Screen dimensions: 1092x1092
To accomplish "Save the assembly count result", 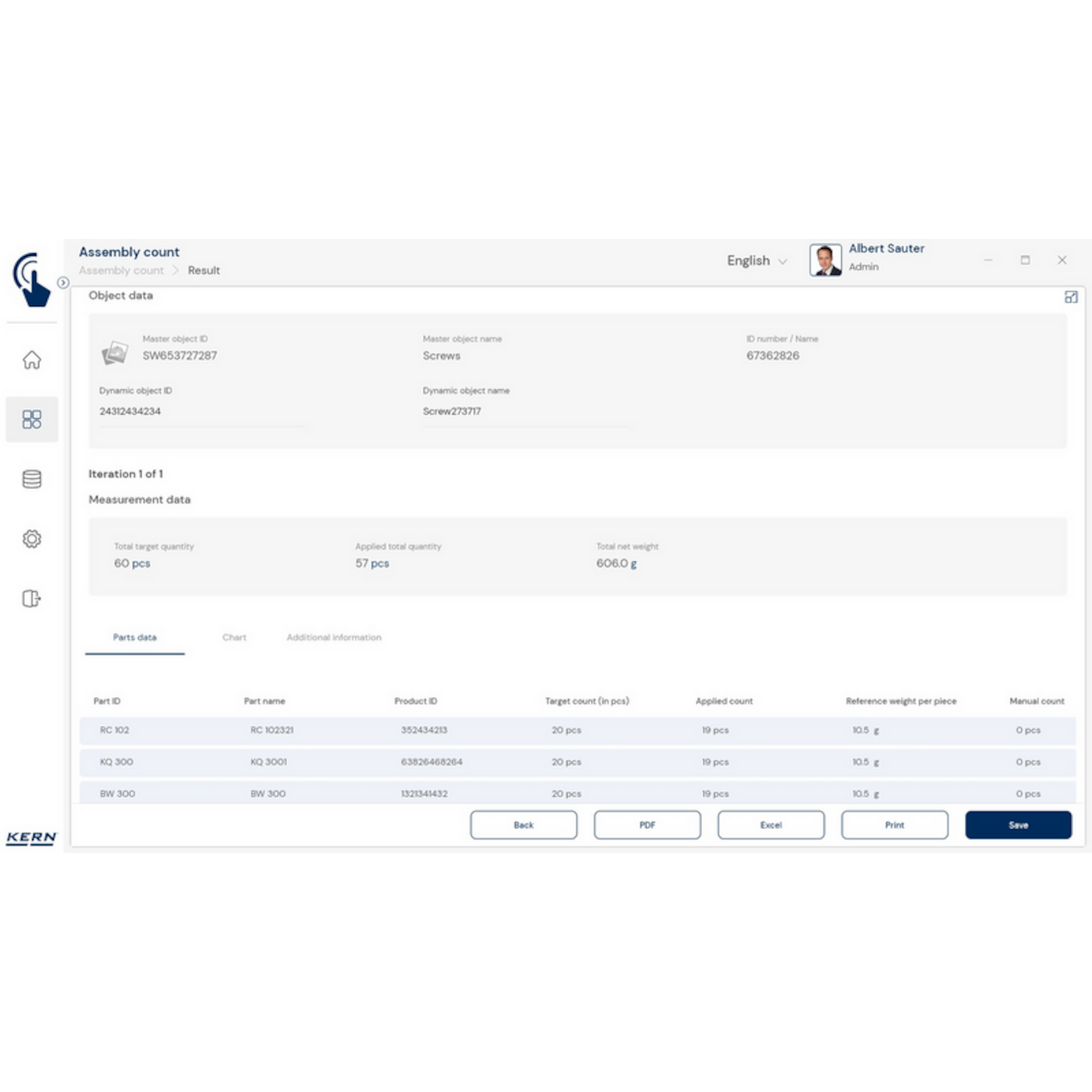I will 1018,825.
